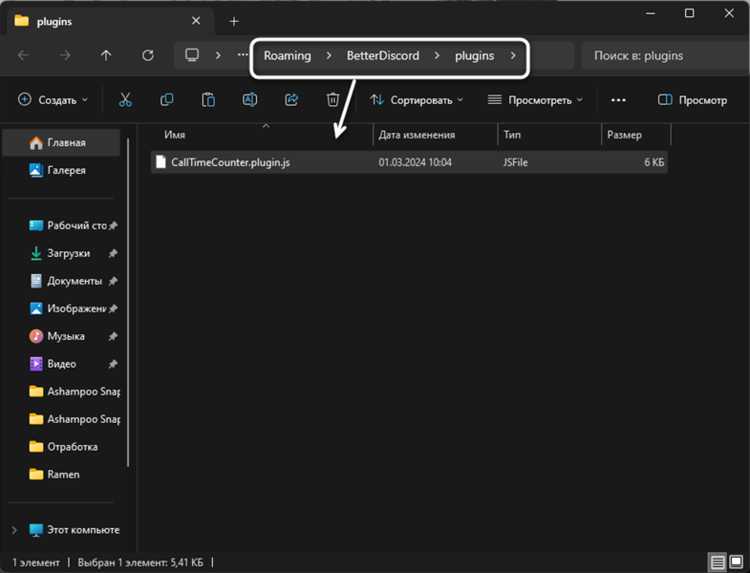This screenshot has height=573, width=750.
Task: Expand chevron after Roaming breadcrumb
Action: (x=329, y=56)
